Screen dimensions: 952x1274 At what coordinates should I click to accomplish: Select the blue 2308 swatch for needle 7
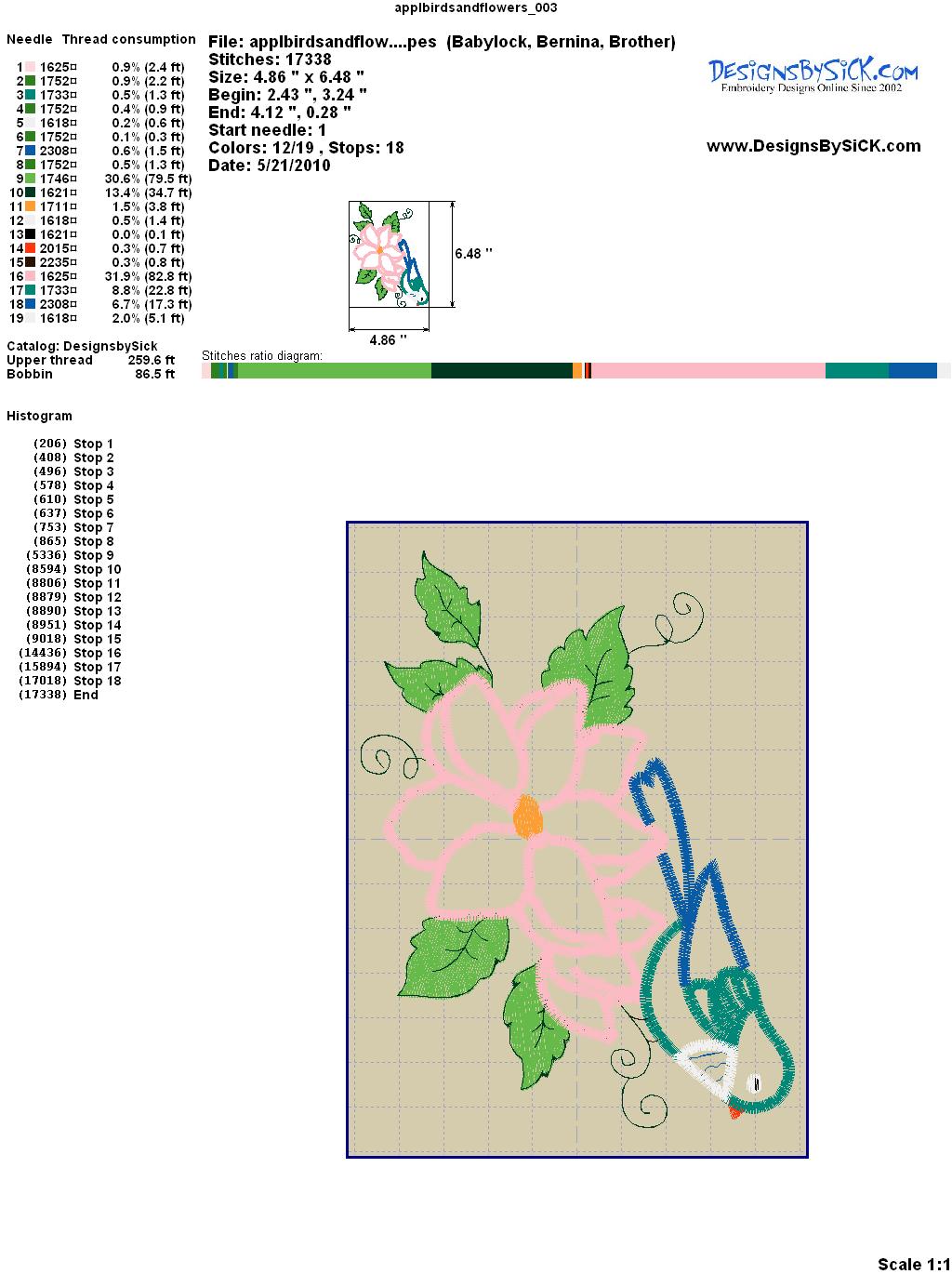tap(31, 151)
